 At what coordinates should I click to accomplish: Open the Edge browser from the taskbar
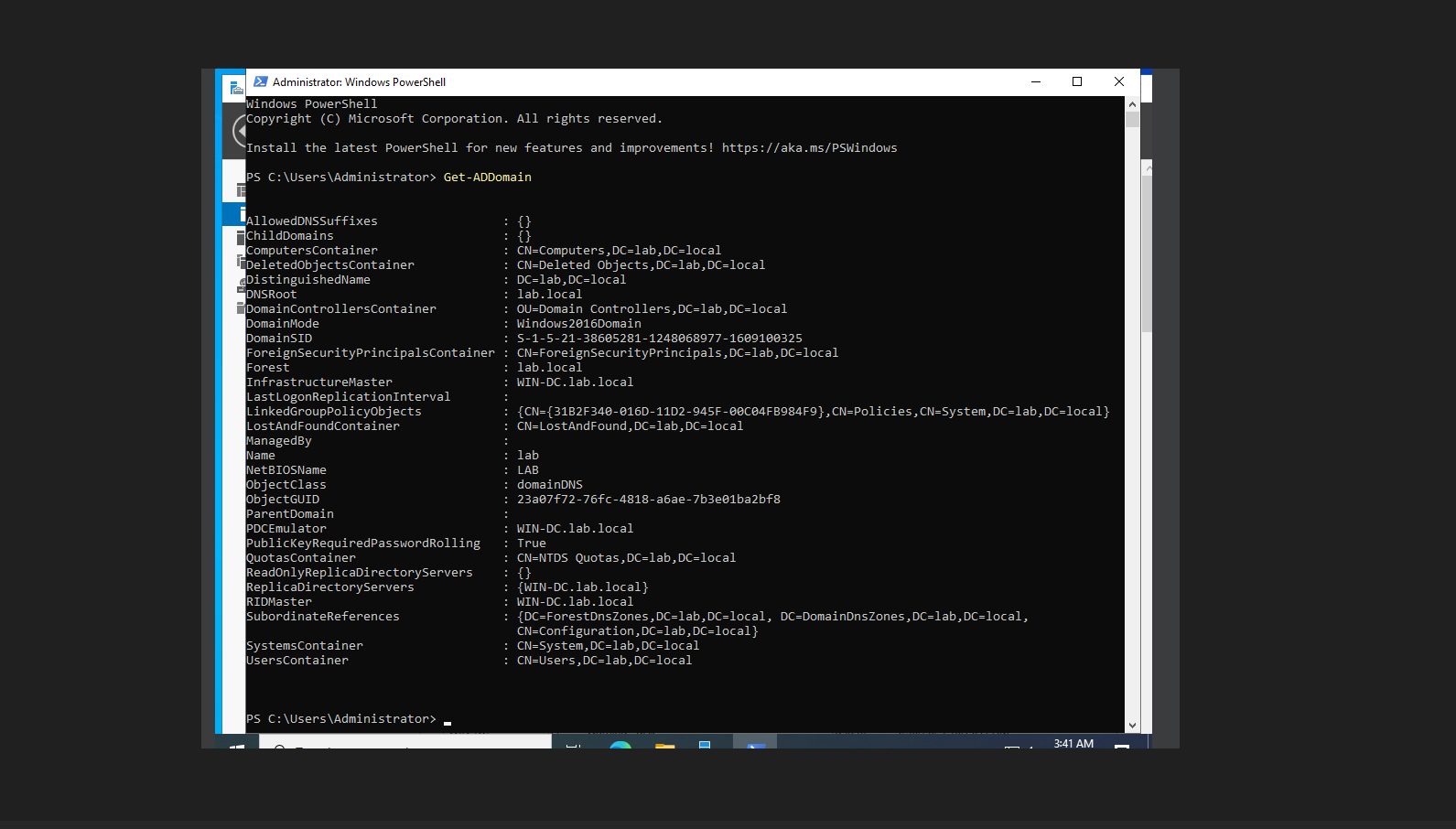(620, 745)
